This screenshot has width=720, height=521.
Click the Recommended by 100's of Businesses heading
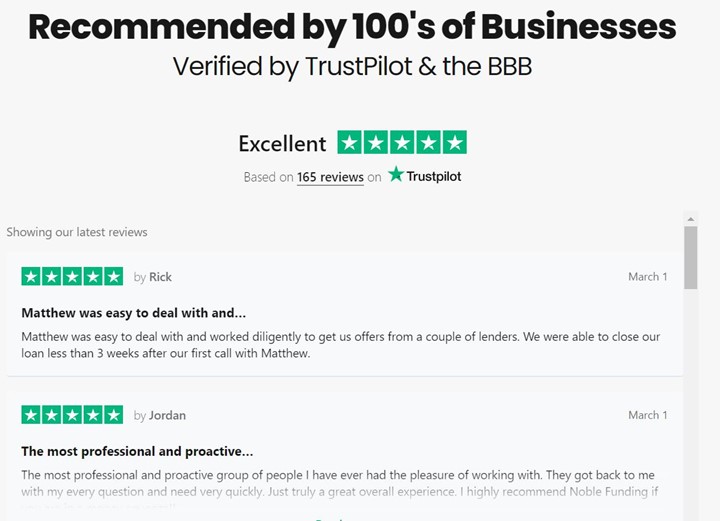tap(352, 28)
